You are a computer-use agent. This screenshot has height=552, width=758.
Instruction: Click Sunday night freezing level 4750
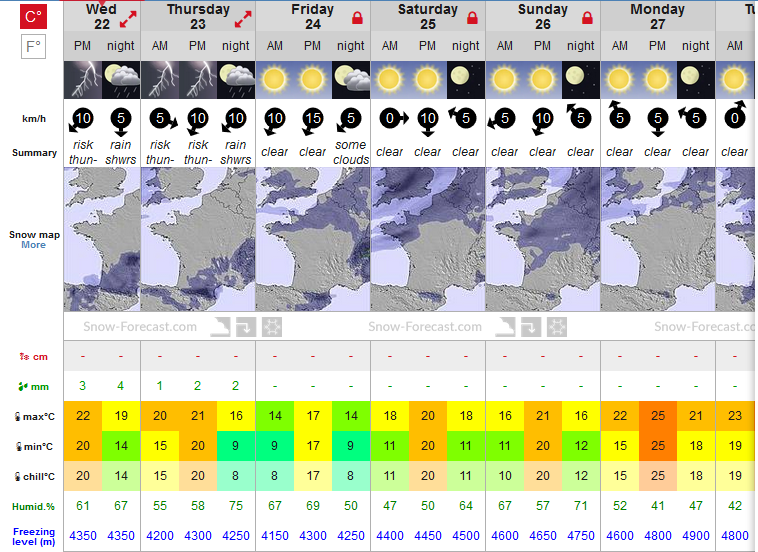(581, 536)
